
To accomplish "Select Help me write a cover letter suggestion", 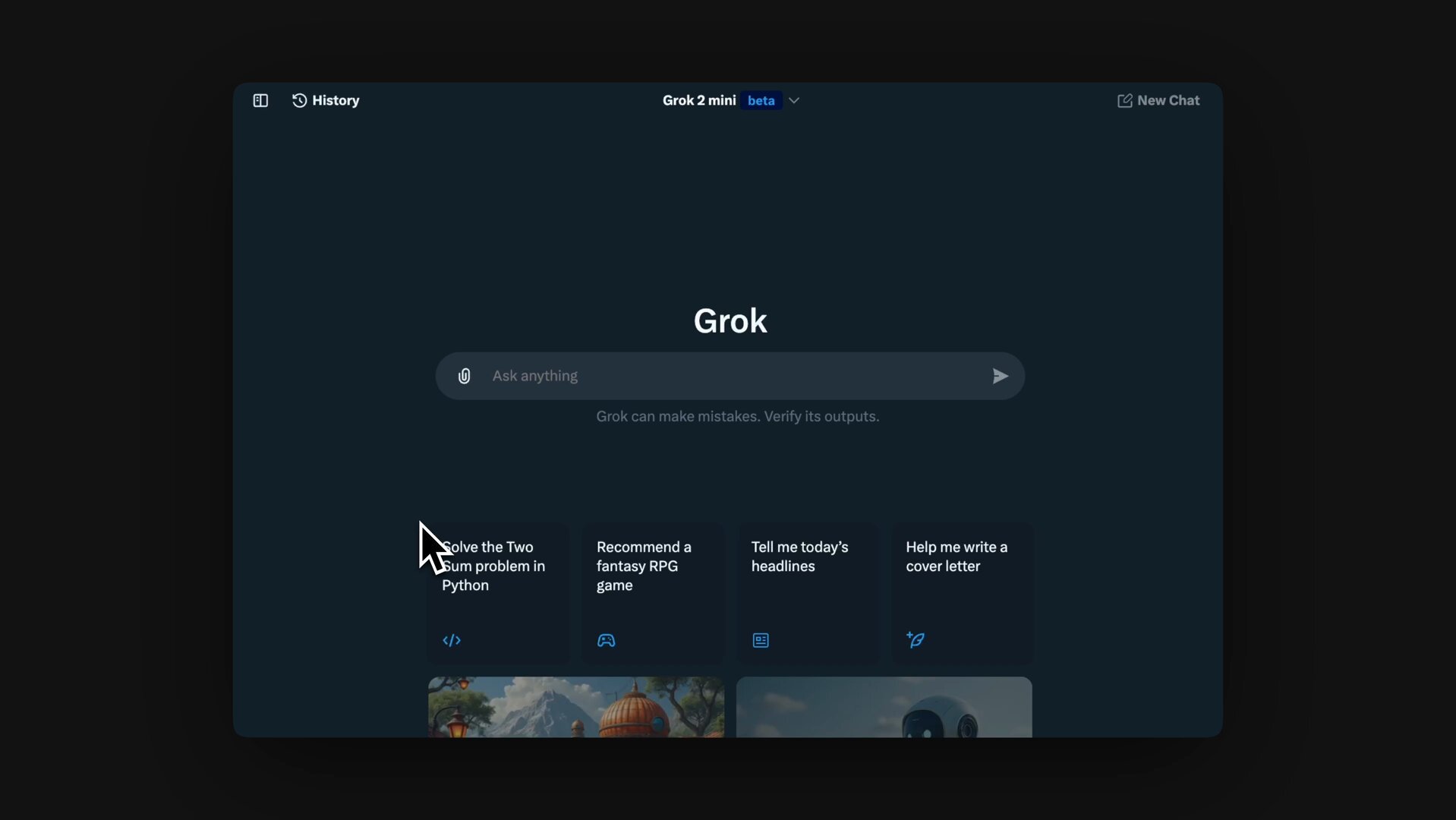I will 962,594.
